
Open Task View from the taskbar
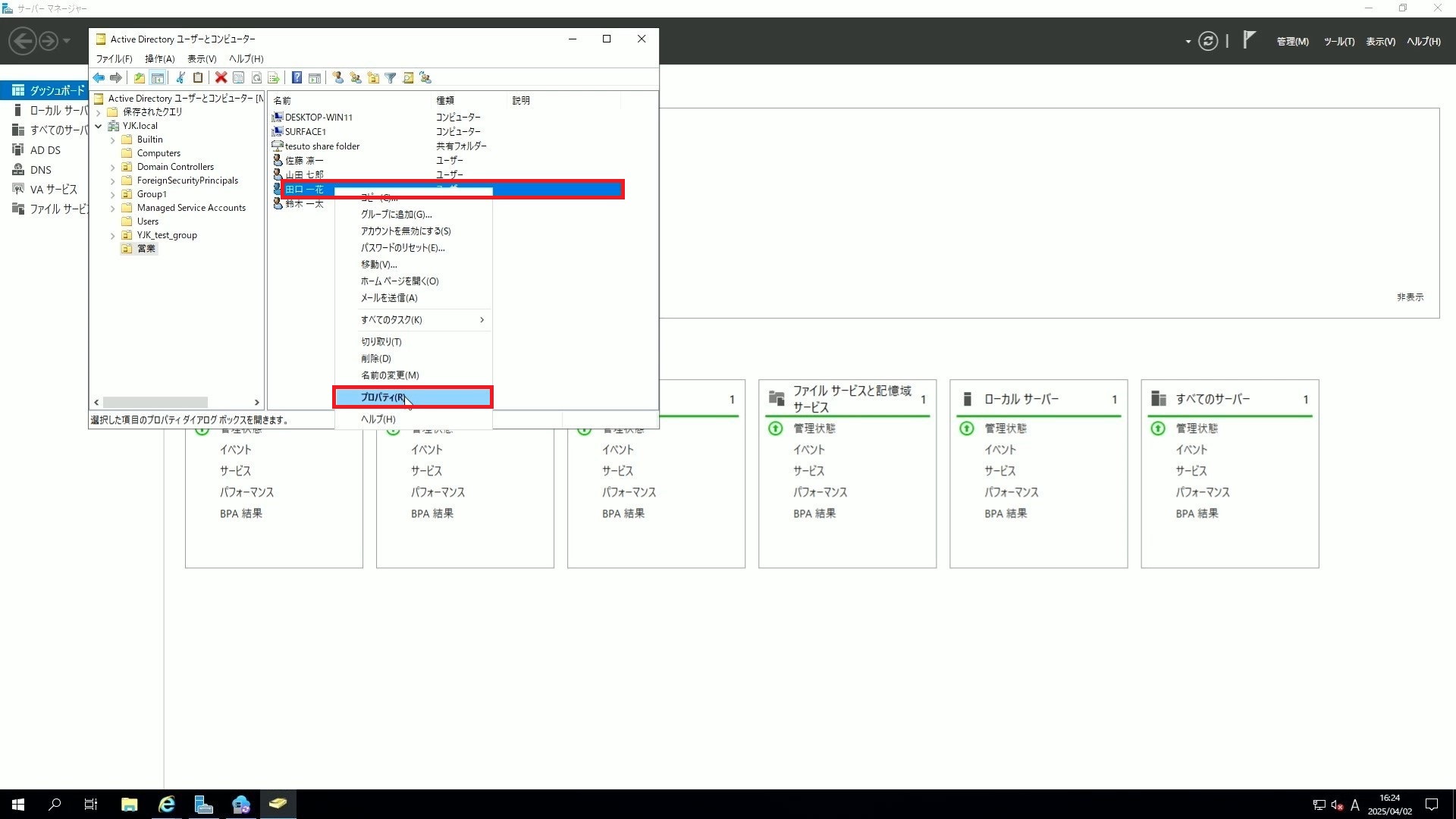point(91,805)
